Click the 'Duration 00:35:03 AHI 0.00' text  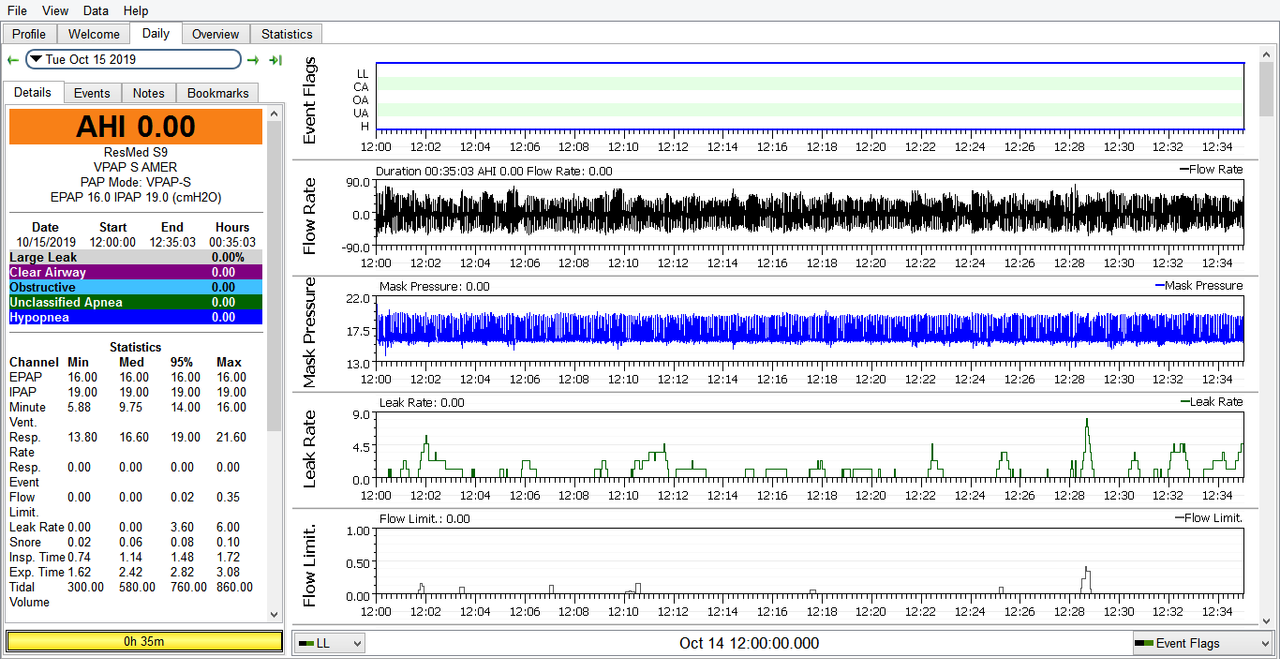449,171
